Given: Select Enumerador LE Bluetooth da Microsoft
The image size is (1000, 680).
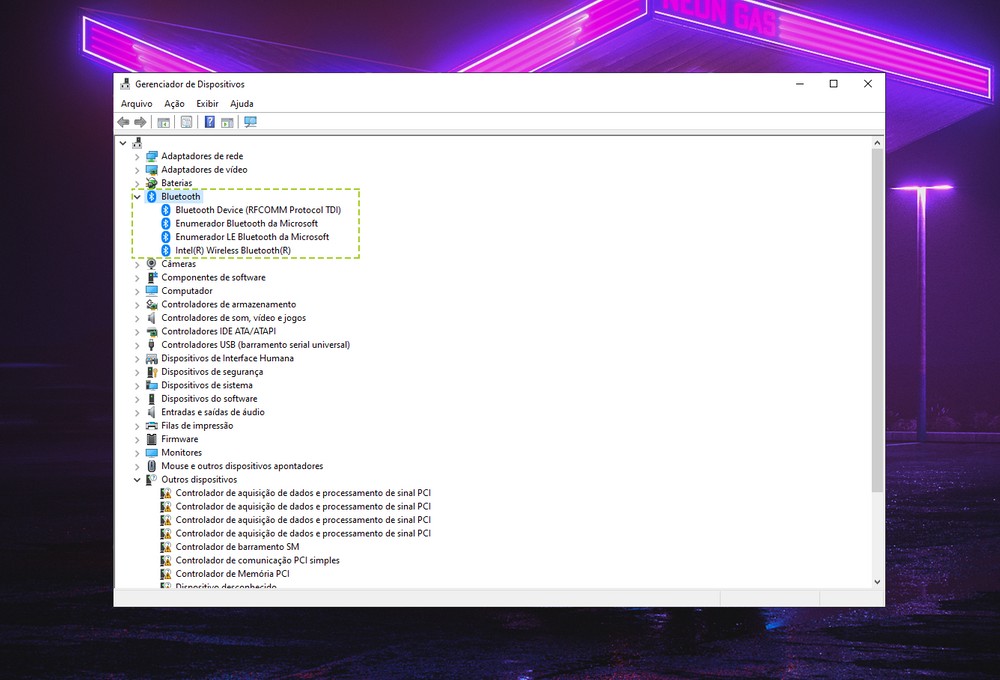Looking at the screenshot, I should (252, 237).
